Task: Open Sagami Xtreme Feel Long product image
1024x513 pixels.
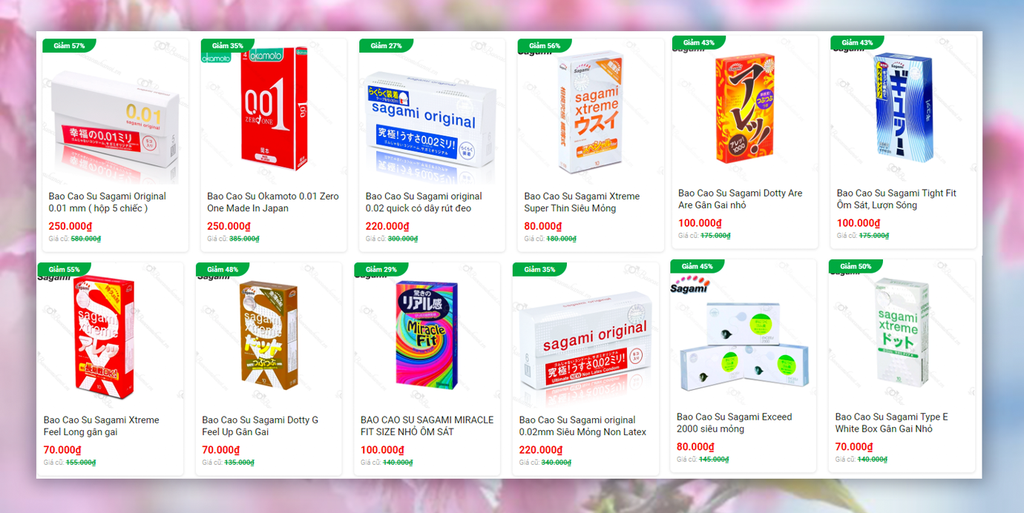Action: click(105, 337)
